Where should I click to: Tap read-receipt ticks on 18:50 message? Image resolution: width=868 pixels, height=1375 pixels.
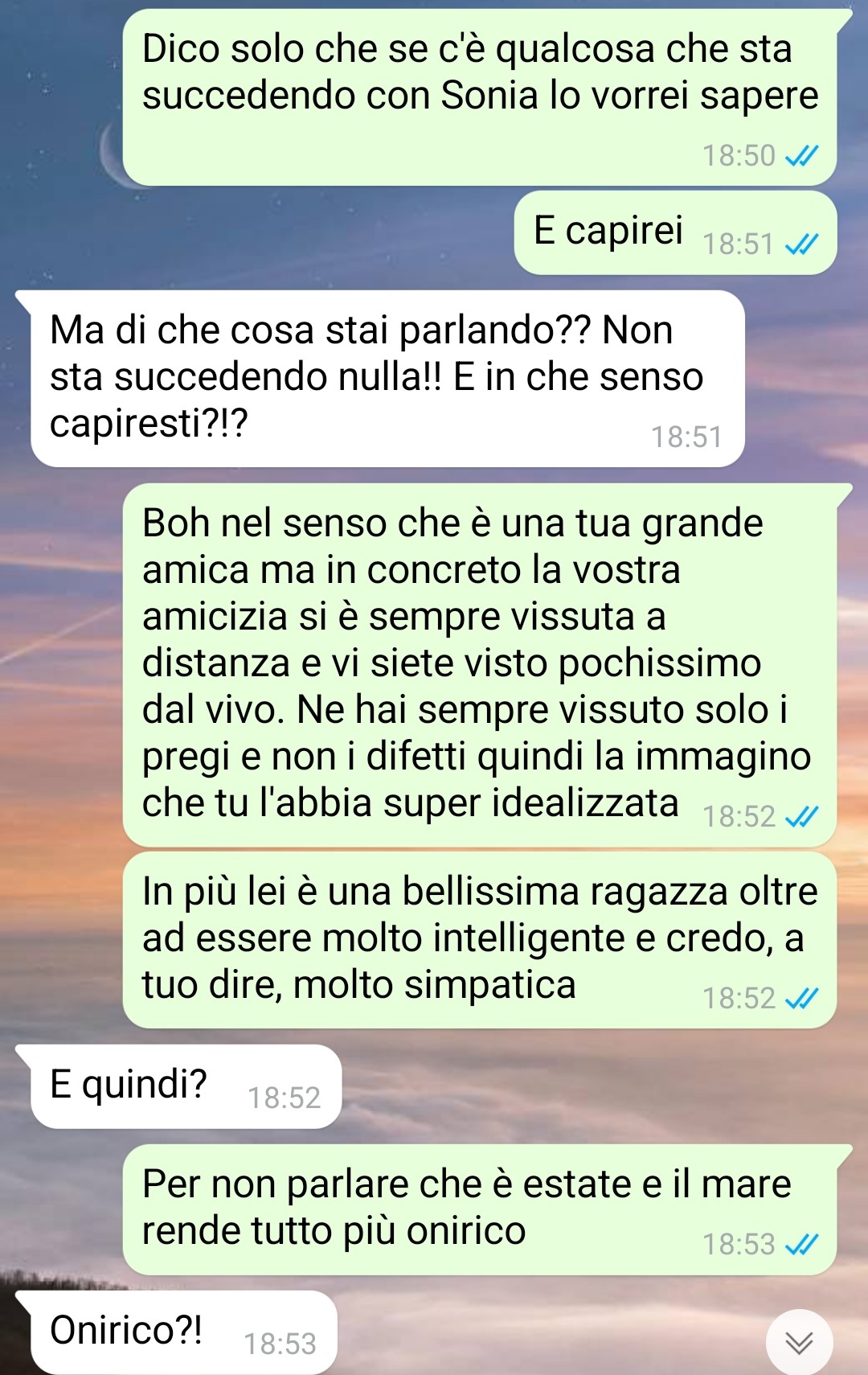click(801, 156)
